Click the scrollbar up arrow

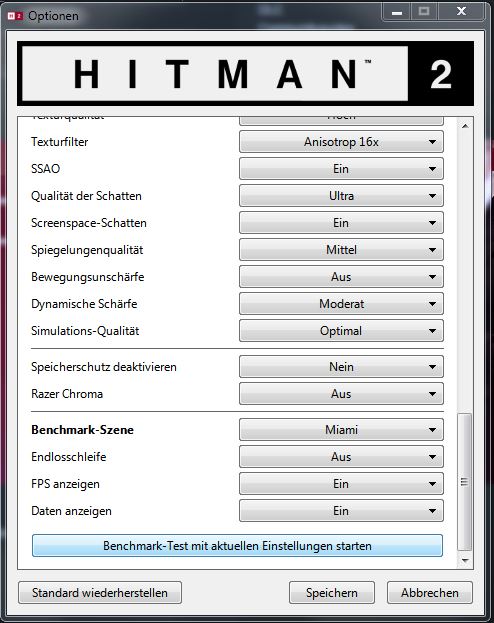pyautogui.click(x=465, y=126)
